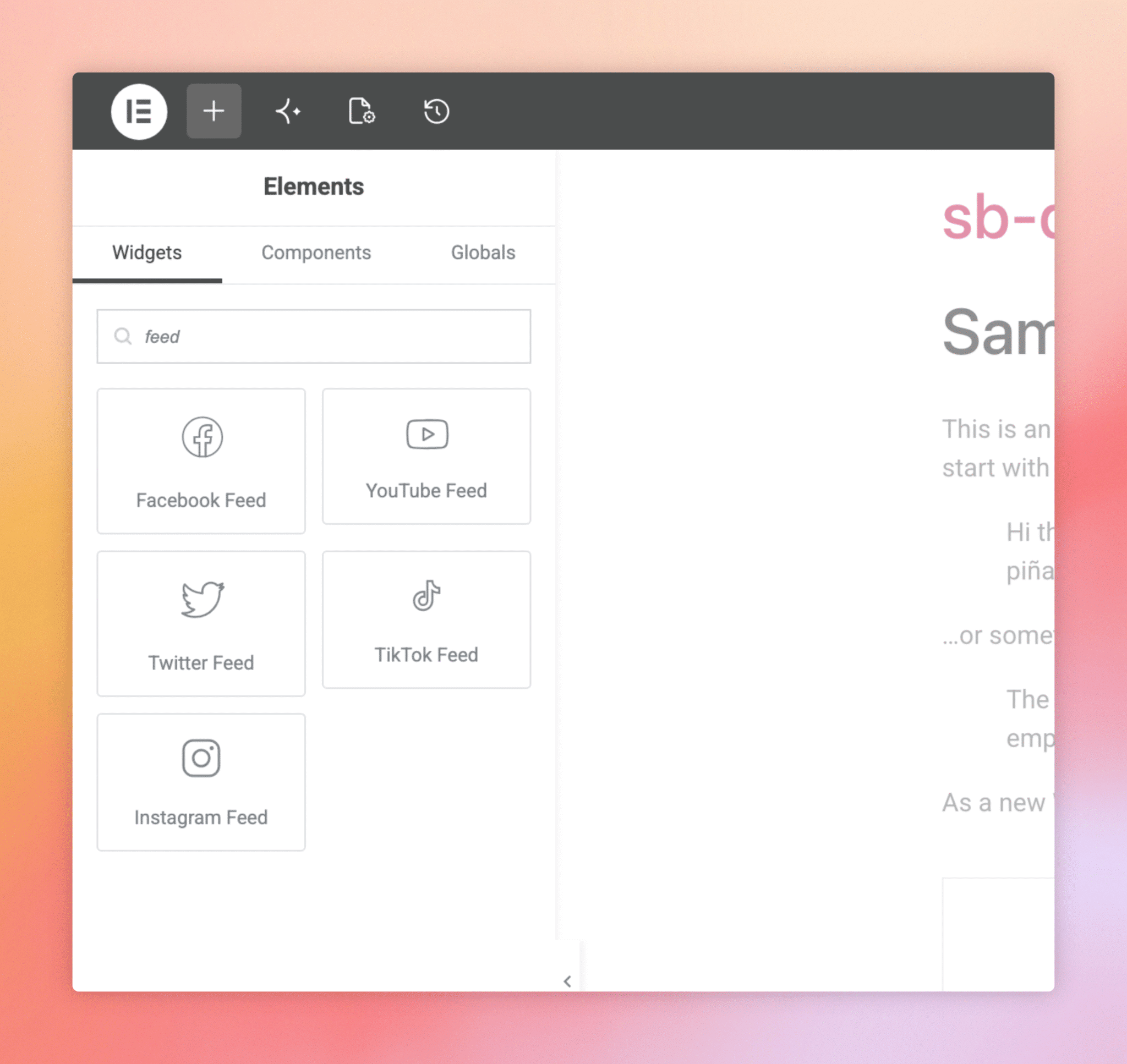The image size is (1127, 1064).
Task: Select the YouTube Feed widget
Action: 426,457
